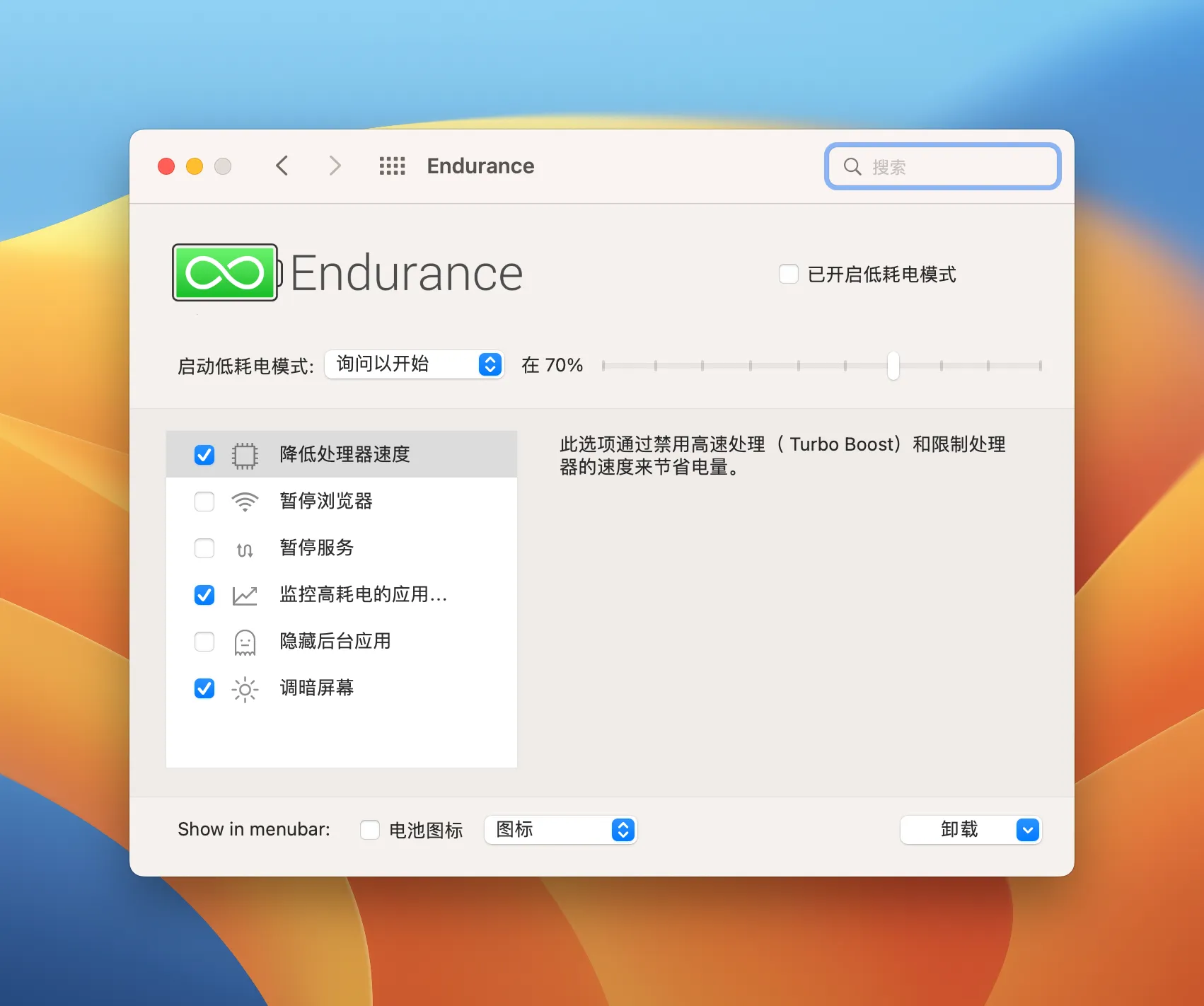Viewport: 1204px width, 1006px height.
Task: Minimize window with the yellow button
Action: [195, 166]
